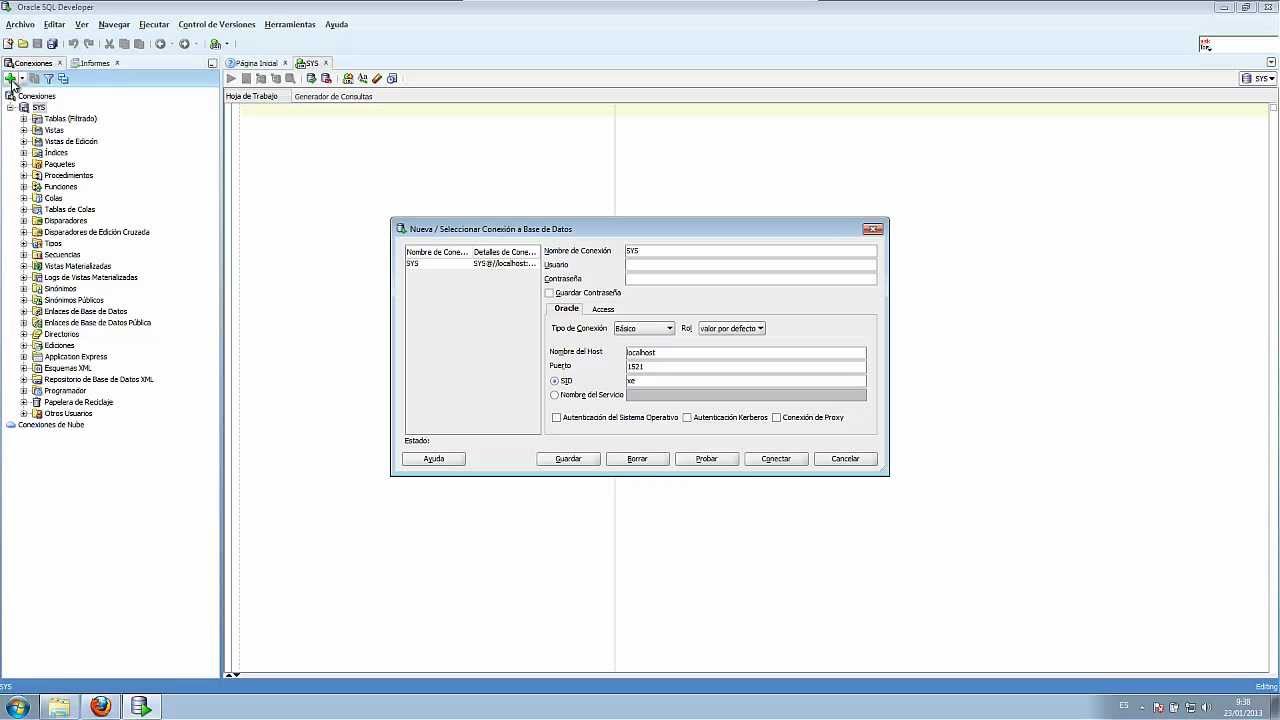Viewport: 1280px width, 720px height.
Task: Click the Forward navigation arrow icon
Action: (x=184, y=44)
